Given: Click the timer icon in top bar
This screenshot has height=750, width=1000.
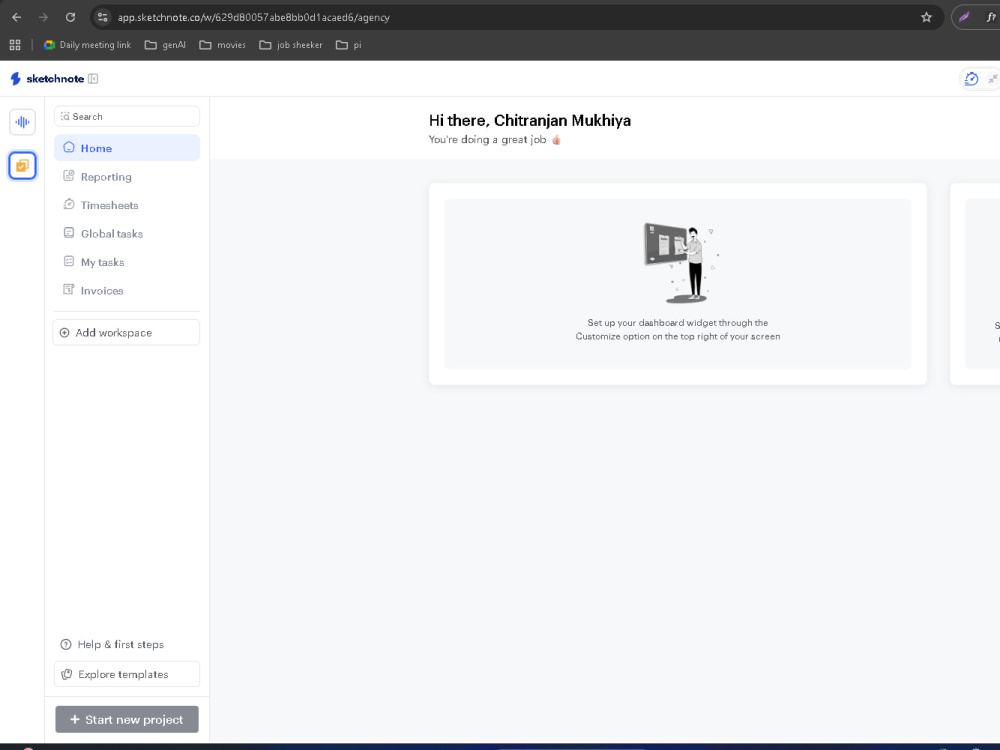Looking at the screenshot, I should [971, 78].
